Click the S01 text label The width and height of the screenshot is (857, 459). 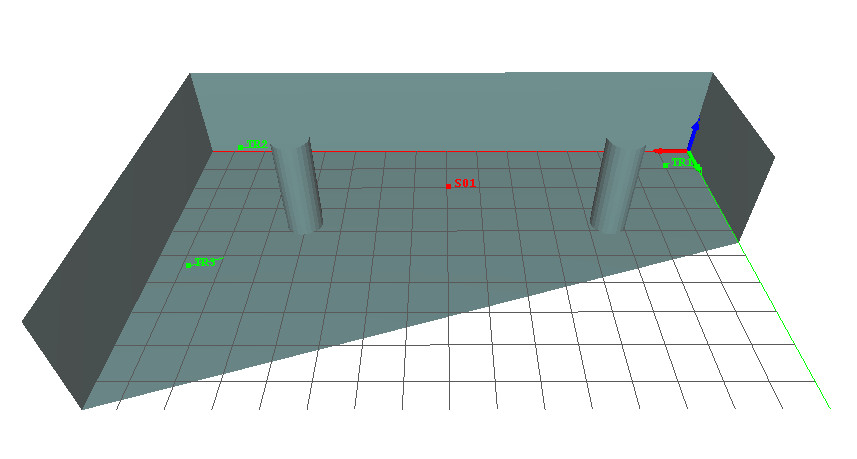[466, 184]
